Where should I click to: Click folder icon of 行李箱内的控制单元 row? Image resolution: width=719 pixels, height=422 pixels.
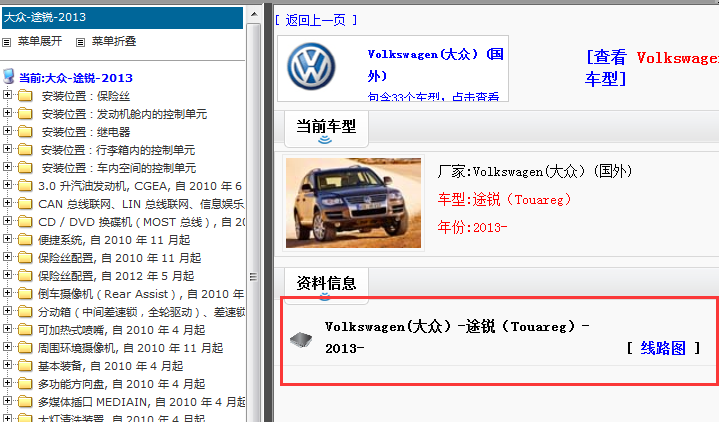[25, 150]
